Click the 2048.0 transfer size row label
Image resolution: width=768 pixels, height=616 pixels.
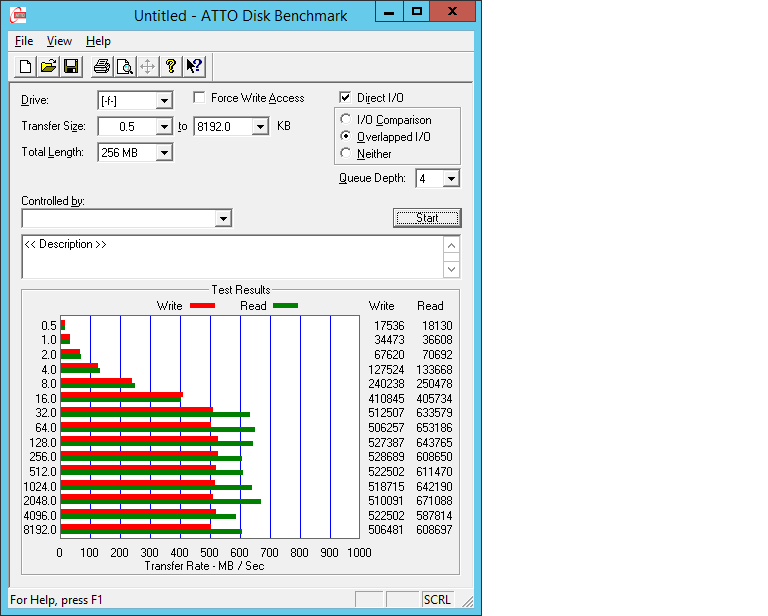(x=40, y=500)
